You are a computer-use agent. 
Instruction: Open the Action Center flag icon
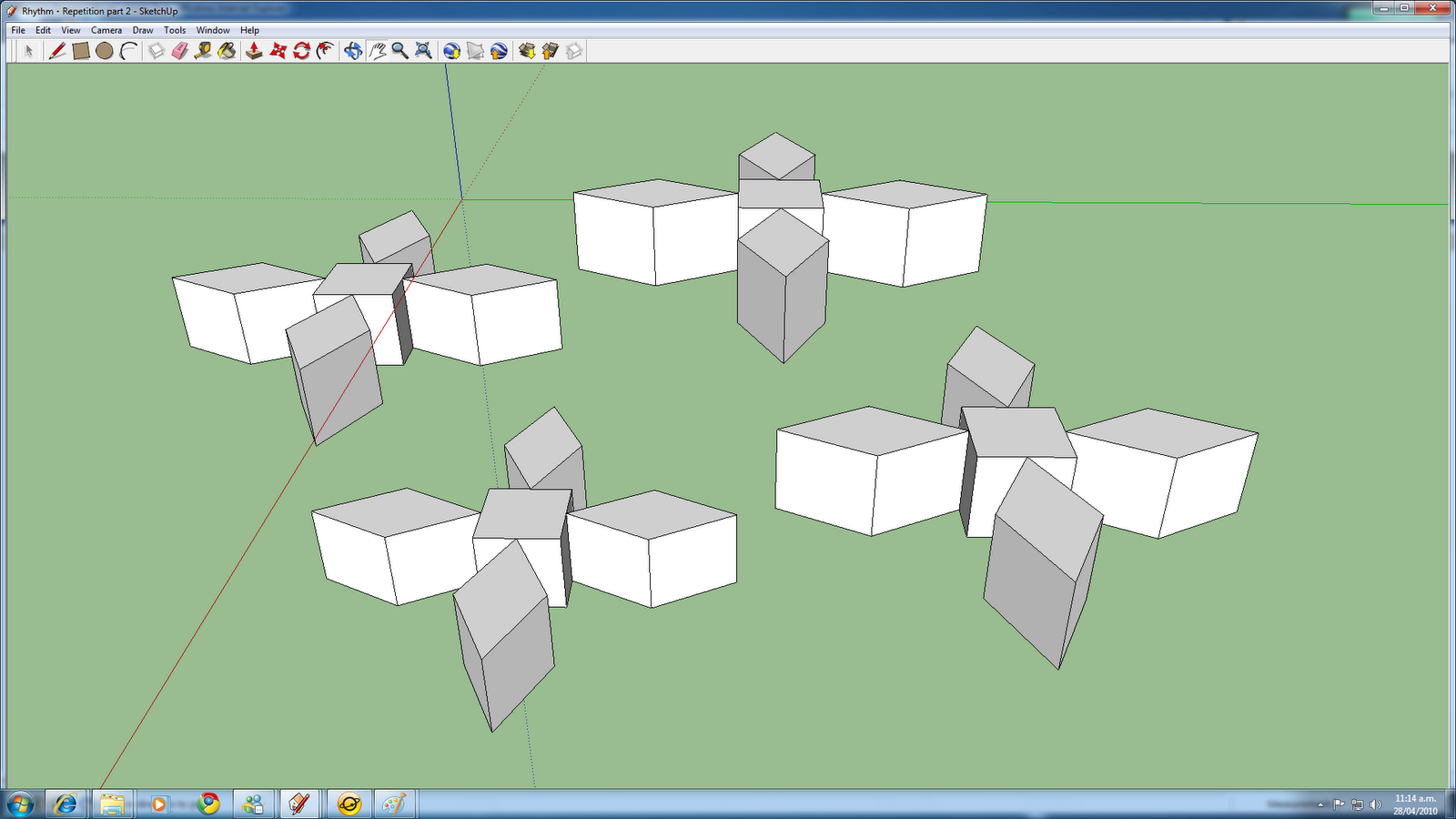1339,804
